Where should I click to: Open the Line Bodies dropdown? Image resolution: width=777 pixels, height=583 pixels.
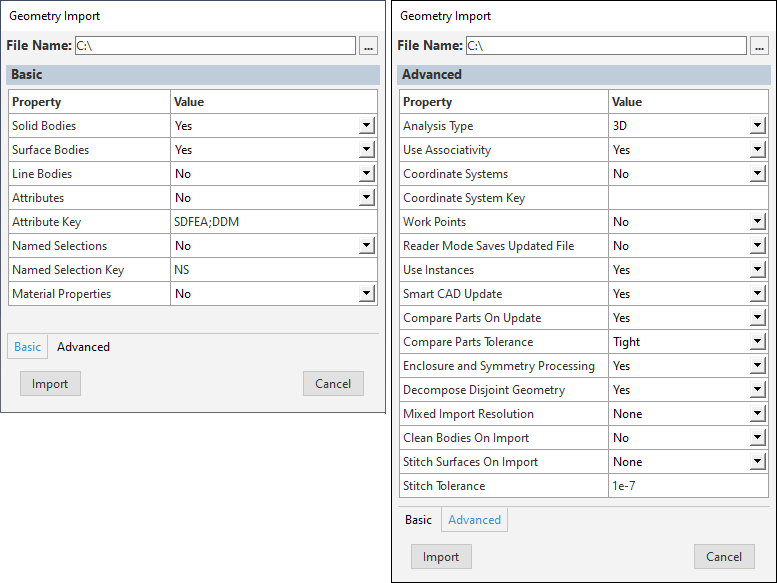367,174
